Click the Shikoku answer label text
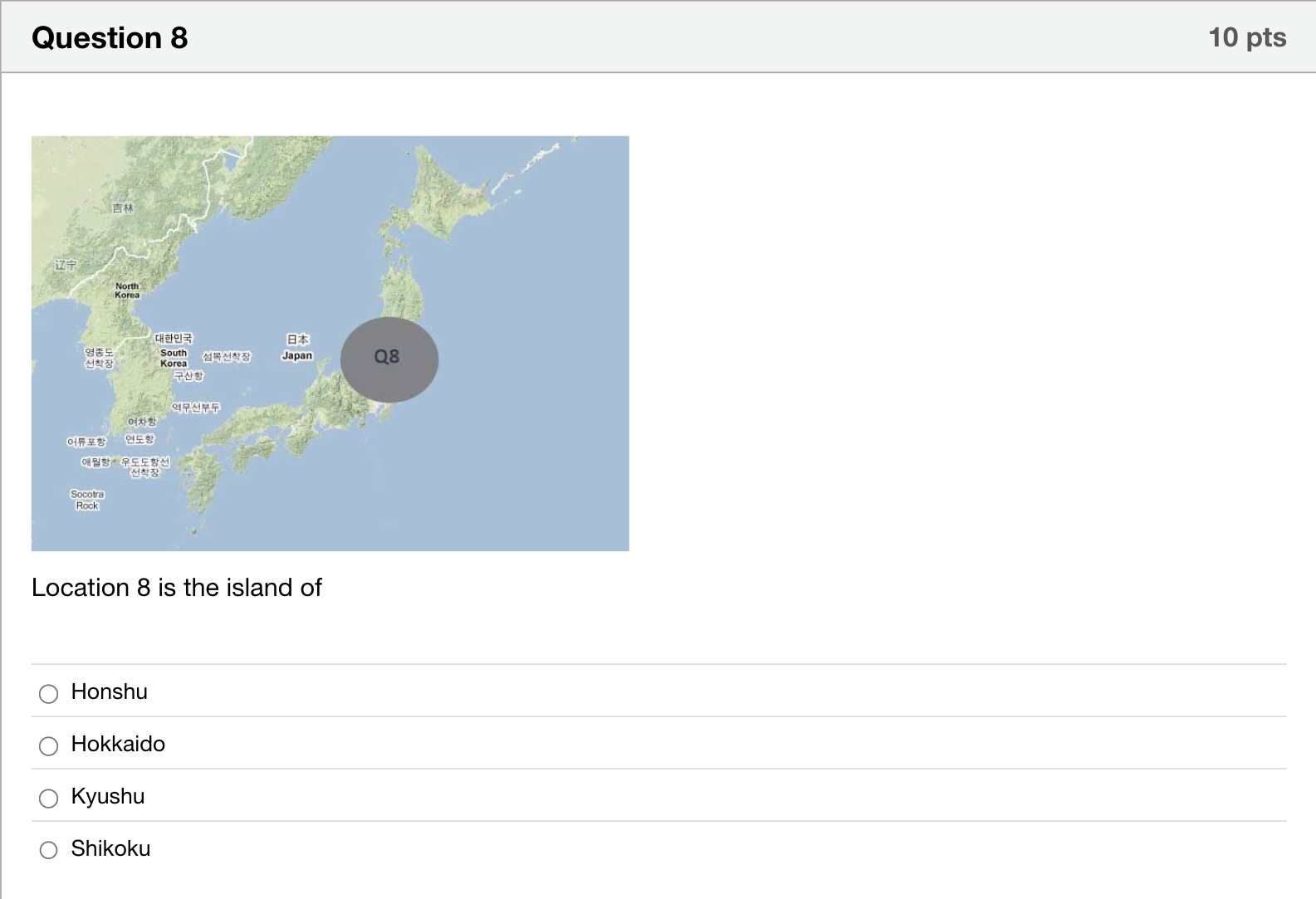Image resolution: width=1316 pixels, height=899 pixels. tap(110, 848)
